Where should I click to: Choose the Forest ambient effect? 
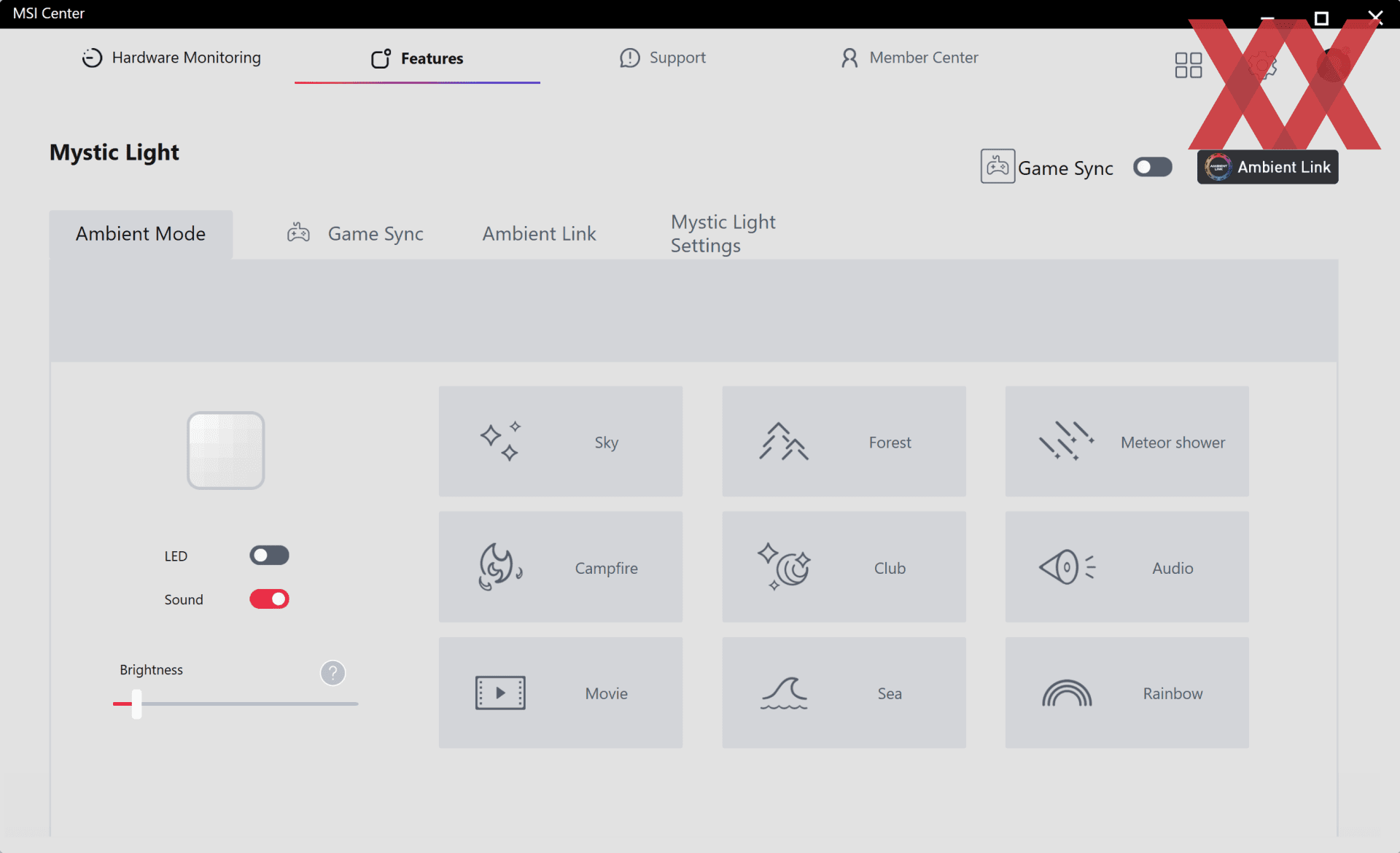[844, 442]
